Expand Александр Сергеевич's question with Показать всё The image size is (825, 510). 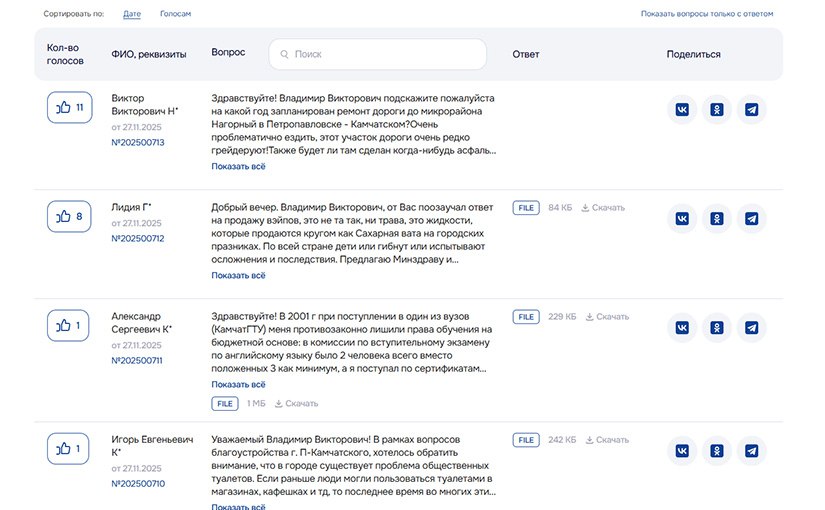(238, 384)
